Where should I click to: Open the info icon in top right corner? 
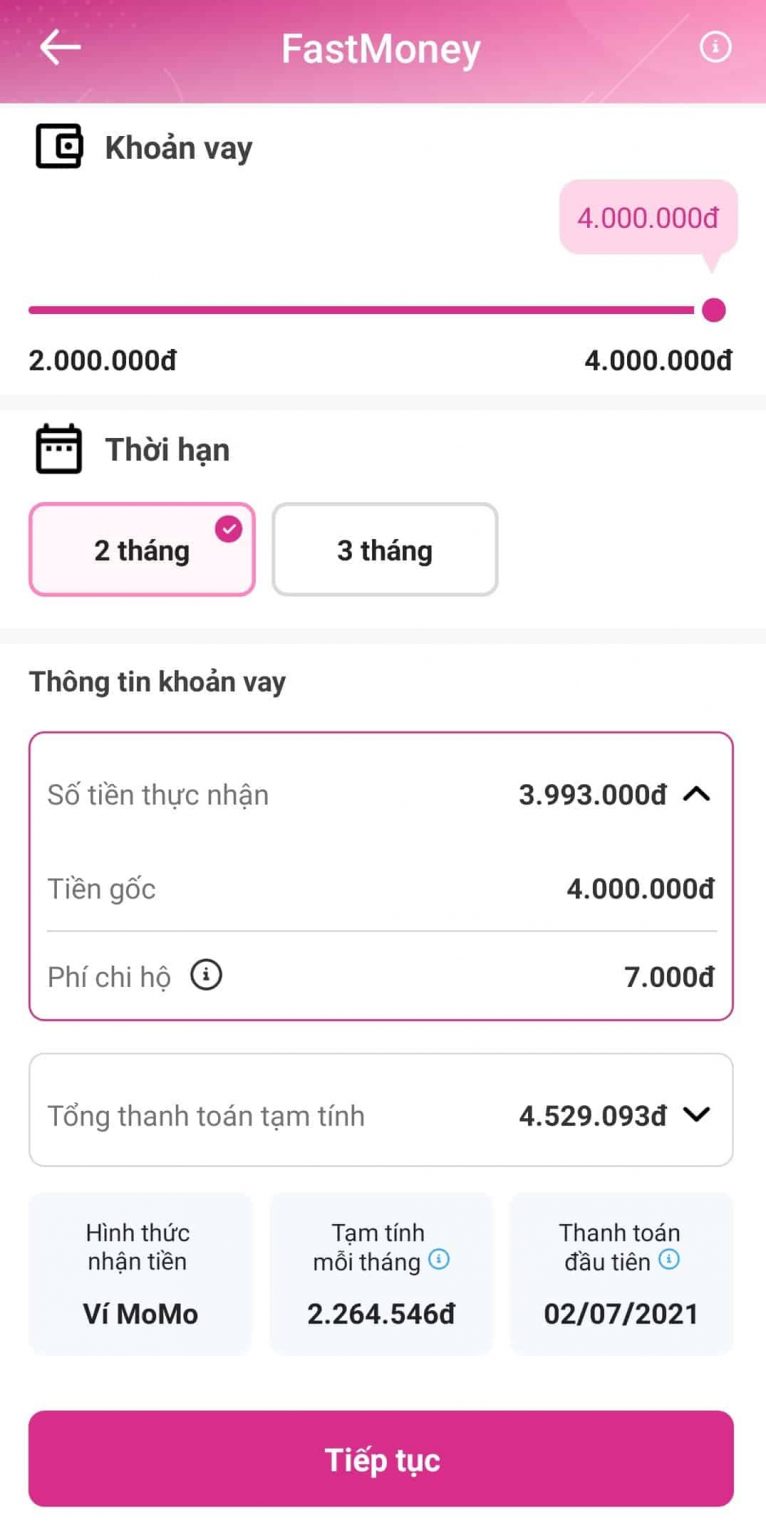[x=716, y=46]
